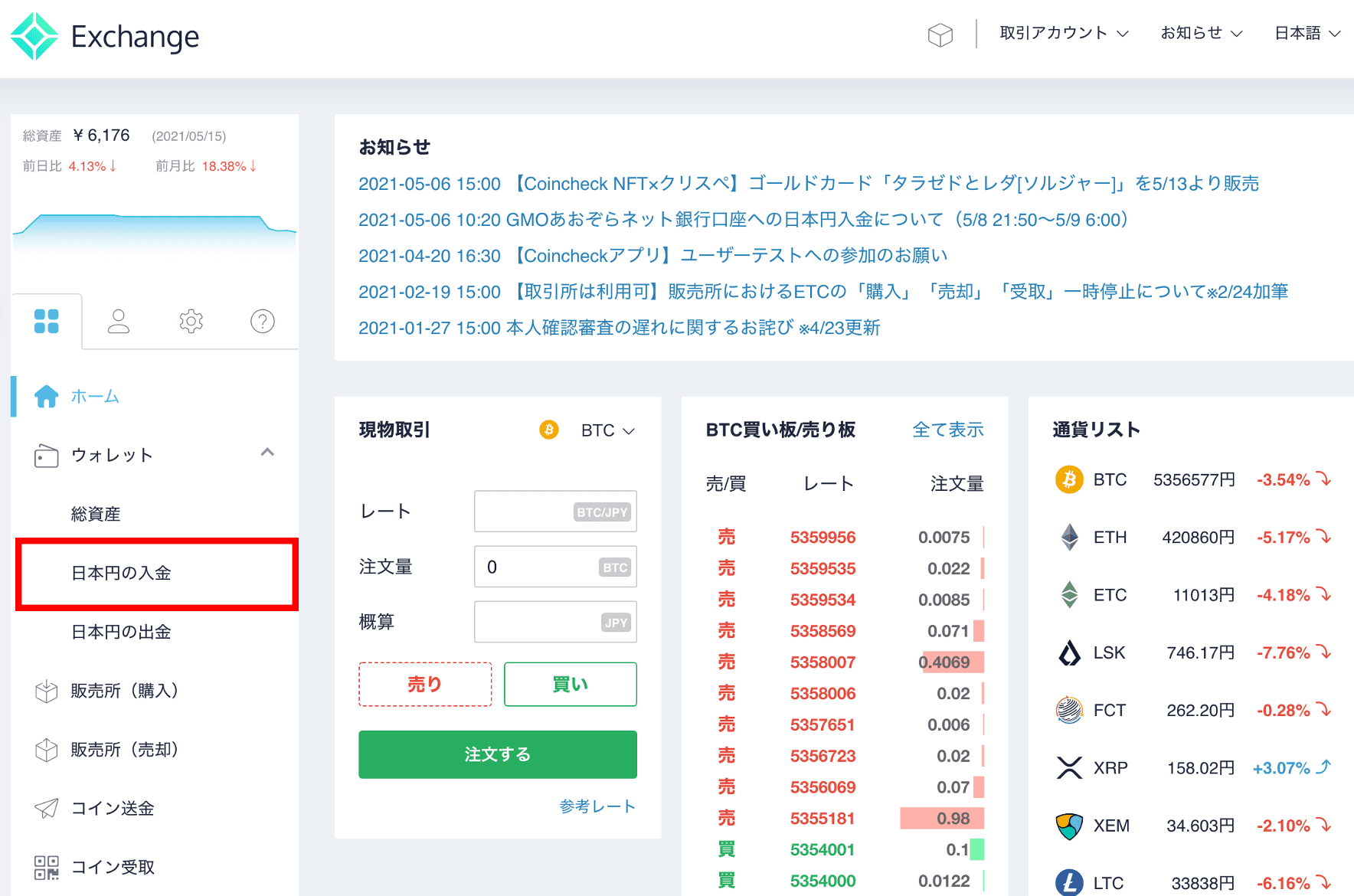The image size is (1354, 896).
Task: Click the XRP currency icon in 通貨リスト
Action: 1069,767
